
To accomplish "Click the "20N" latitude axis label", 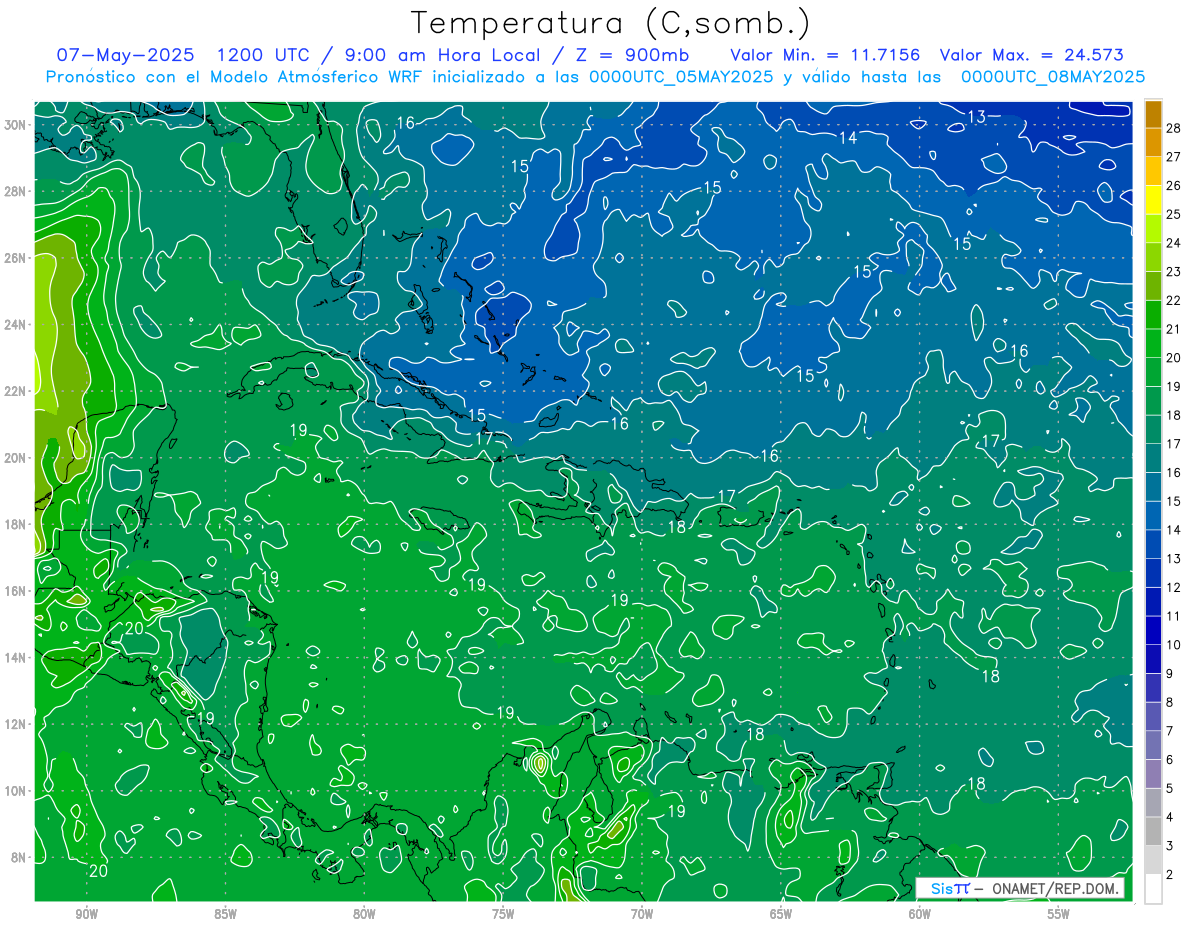I will (x=16, y=458).
